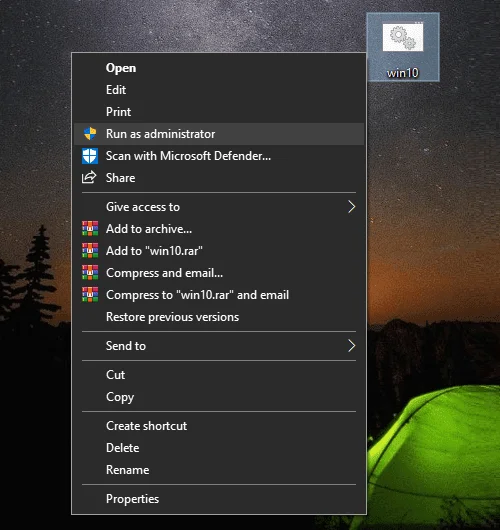Click WinRAR icon beside Compress to "win10.rar" and email
500x530 pixels.
(90, 295)
